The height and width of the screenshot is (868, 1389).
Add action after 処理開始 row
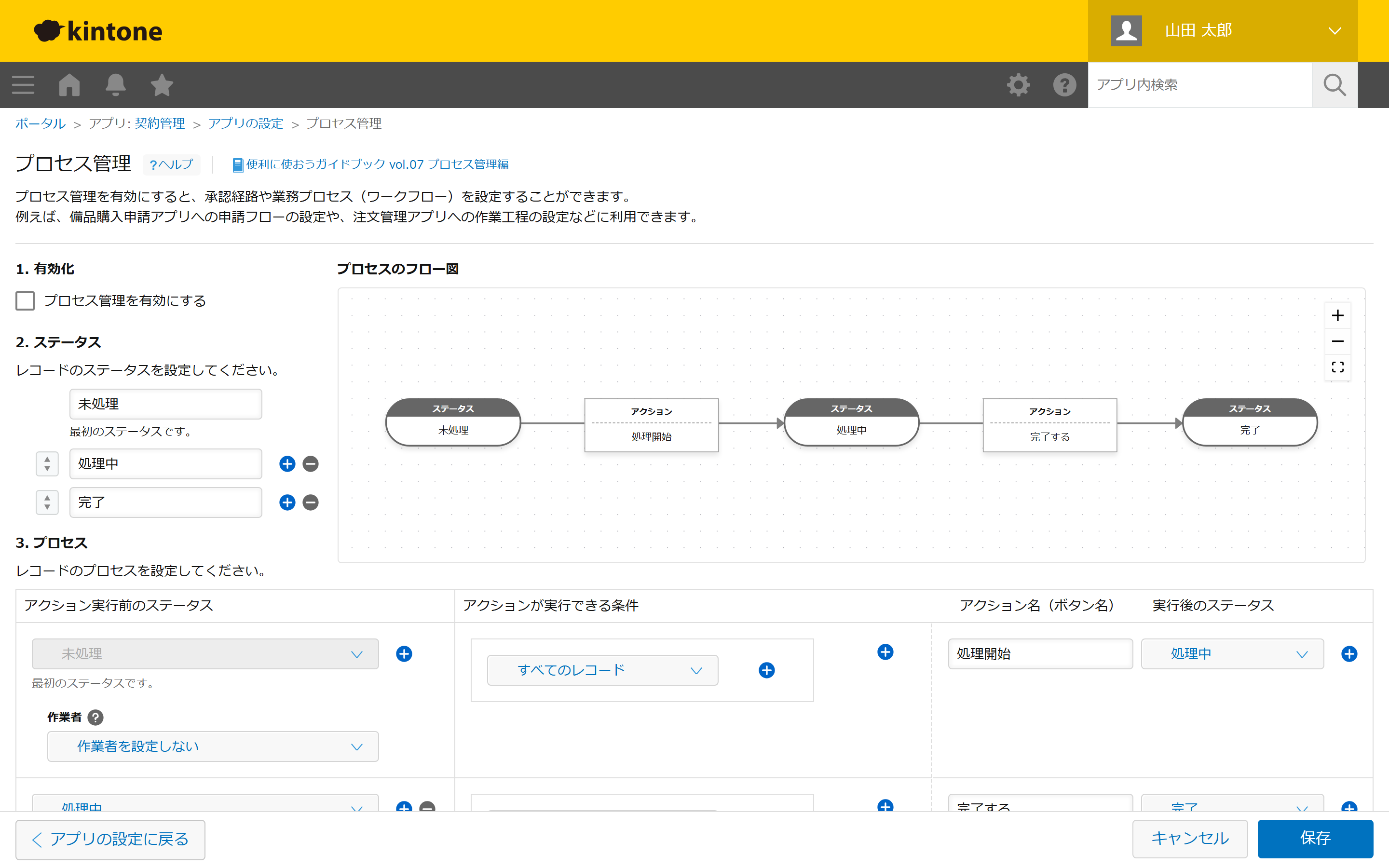[1349, 654]
